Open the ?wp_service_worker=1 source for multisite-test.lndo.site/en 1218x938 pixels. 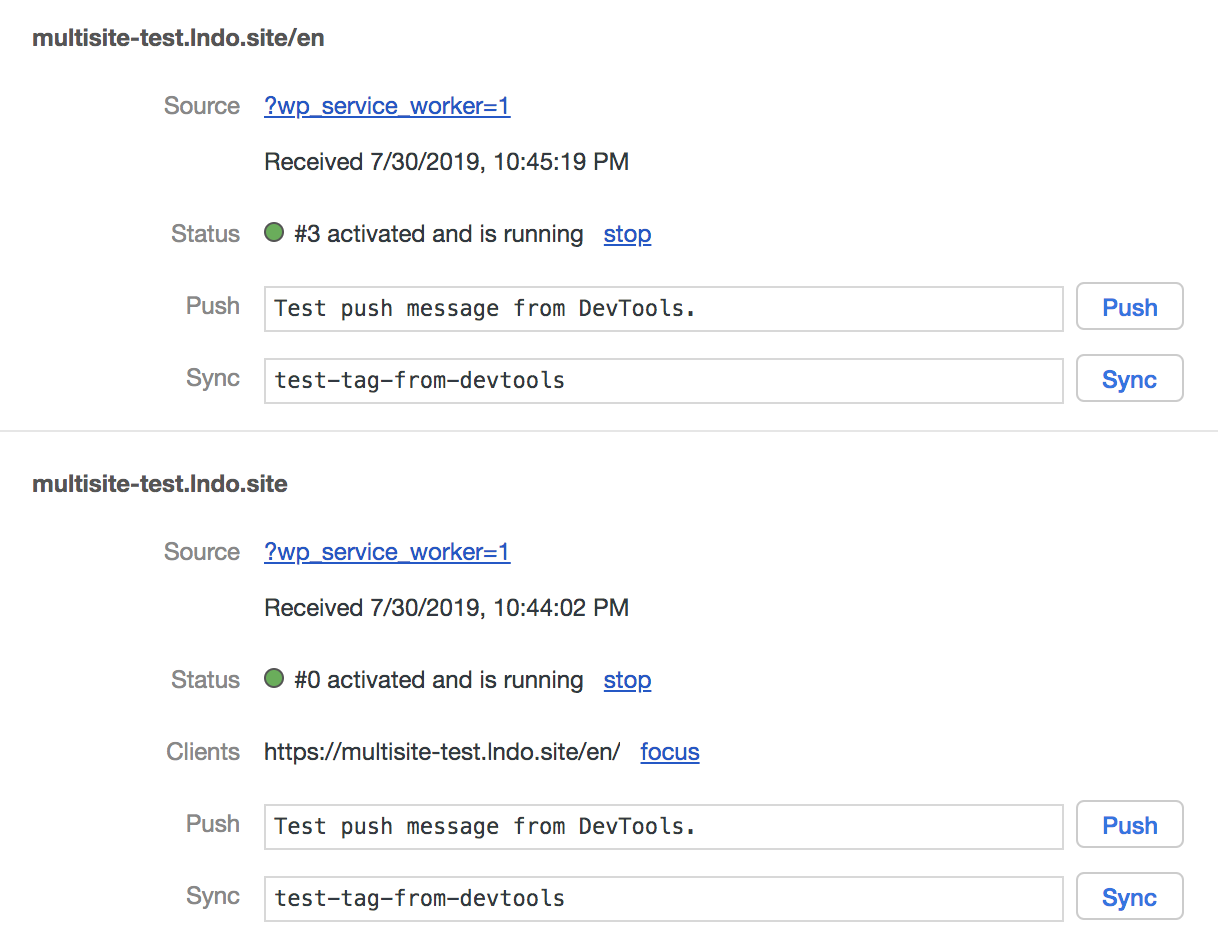tap(387, 105)
